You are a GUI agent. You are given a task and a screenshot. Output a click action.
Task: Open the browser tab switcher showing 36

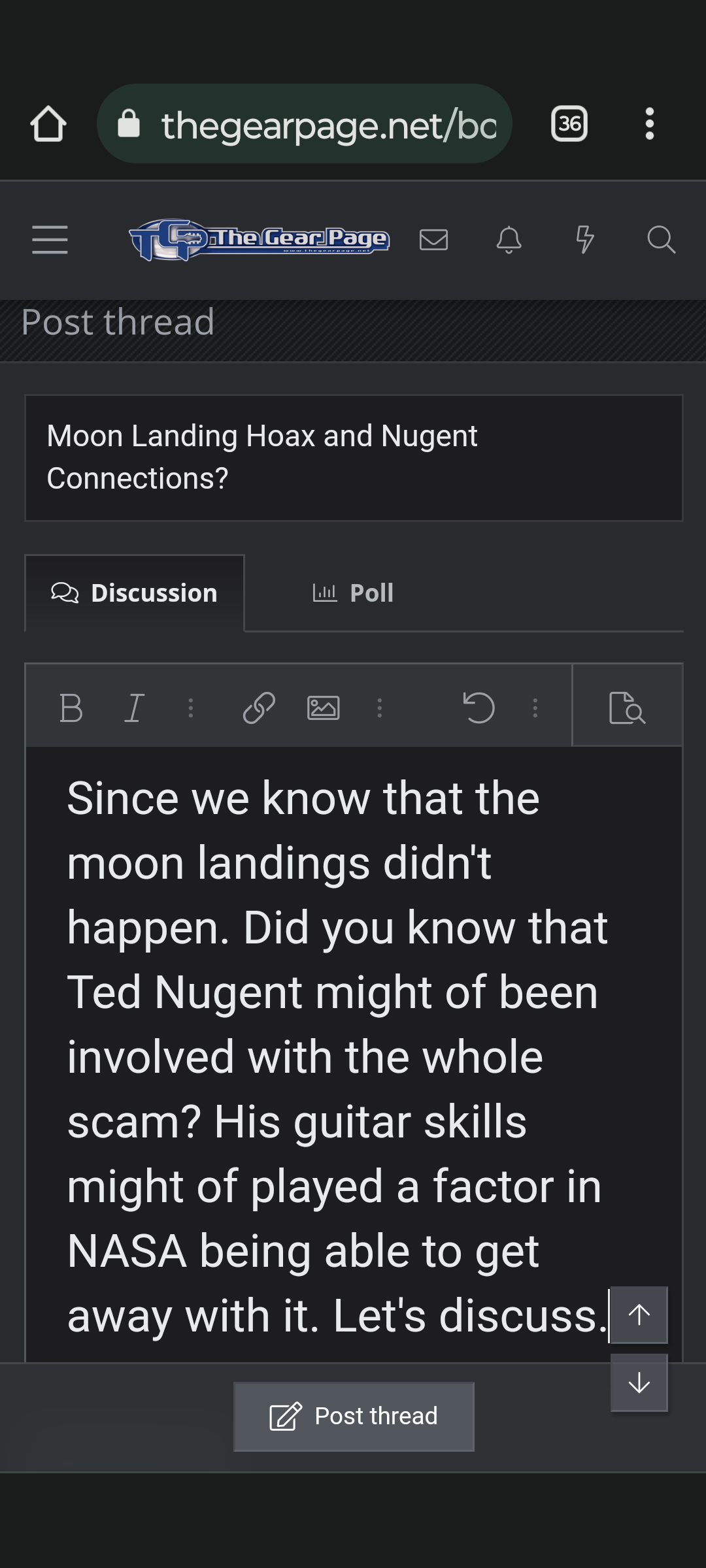(x=569, y=124)
